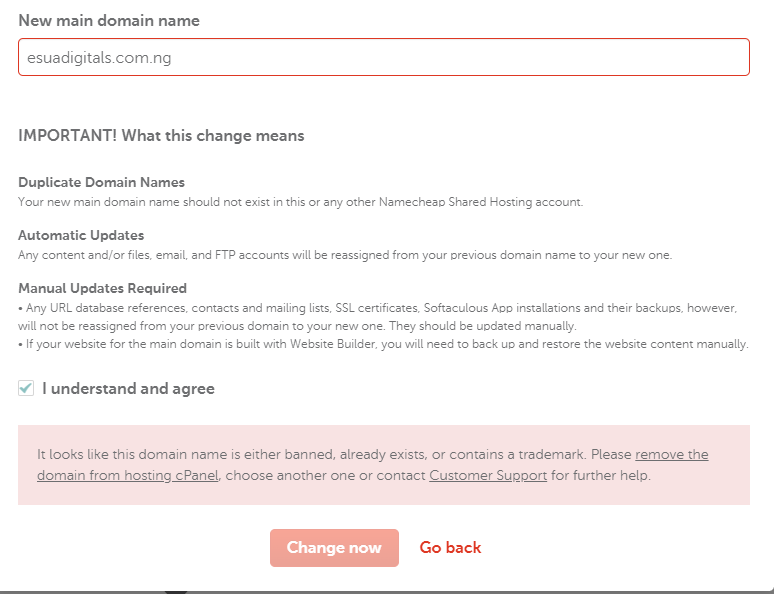Click the "New main domain name" field label
Image resolution: width=774 pixels, height=594 pixels.
point(109,20)
